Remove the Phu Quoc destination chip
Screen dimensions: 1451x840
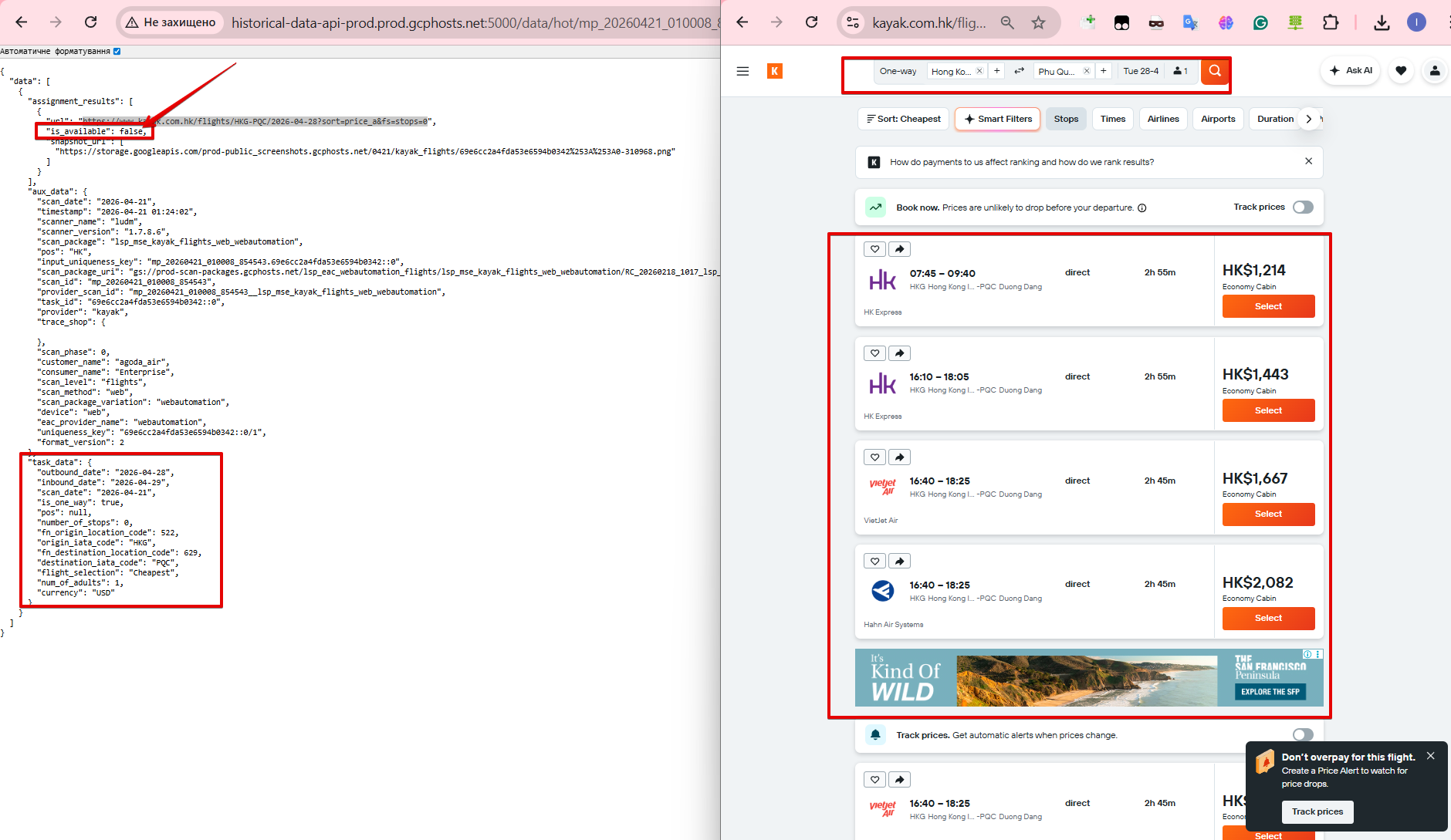(1087, 71)
